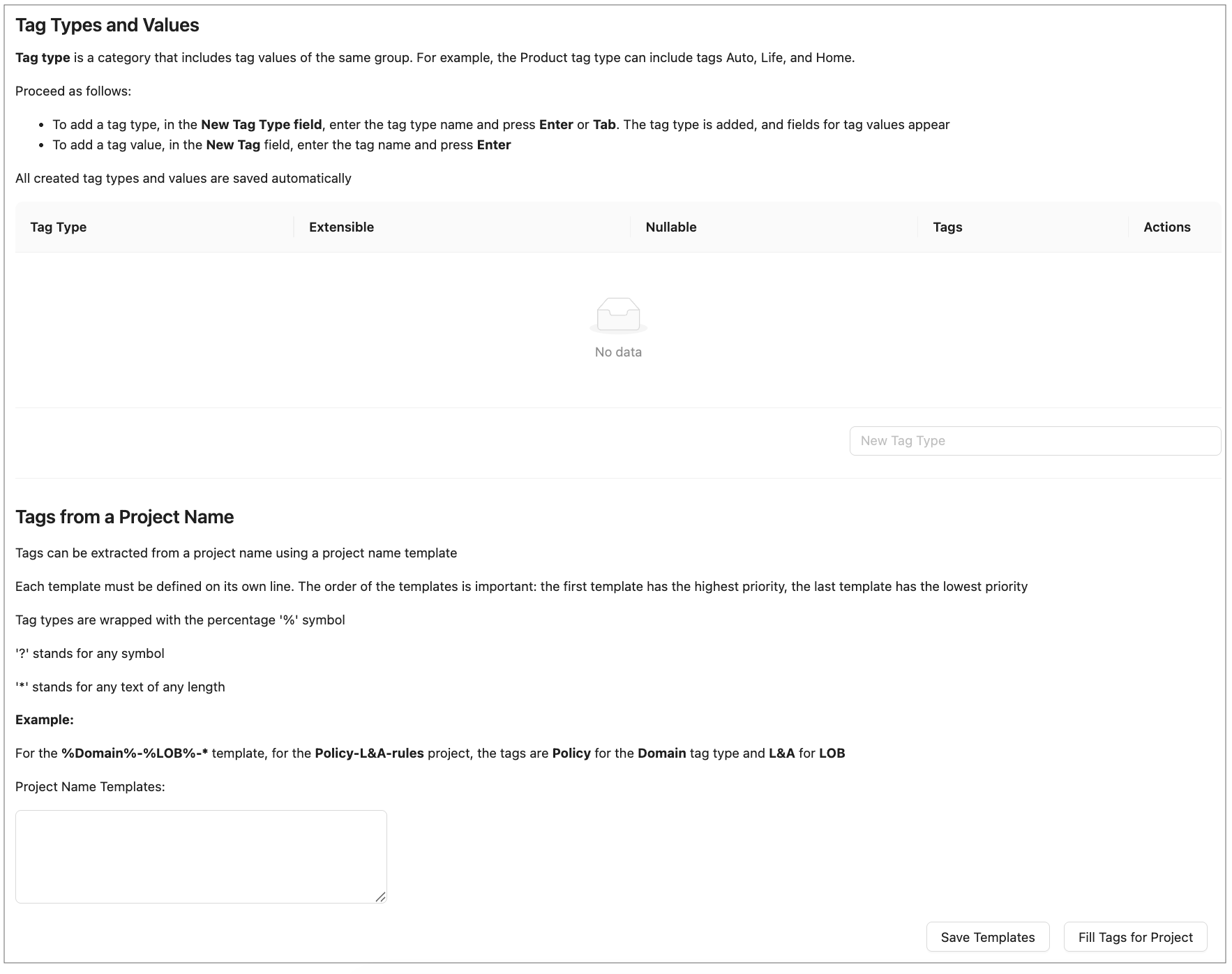The image size is (1232, 974).
Task: Click the Project Name Templates label
Action: pyautogui.click(x=90, y=787)
